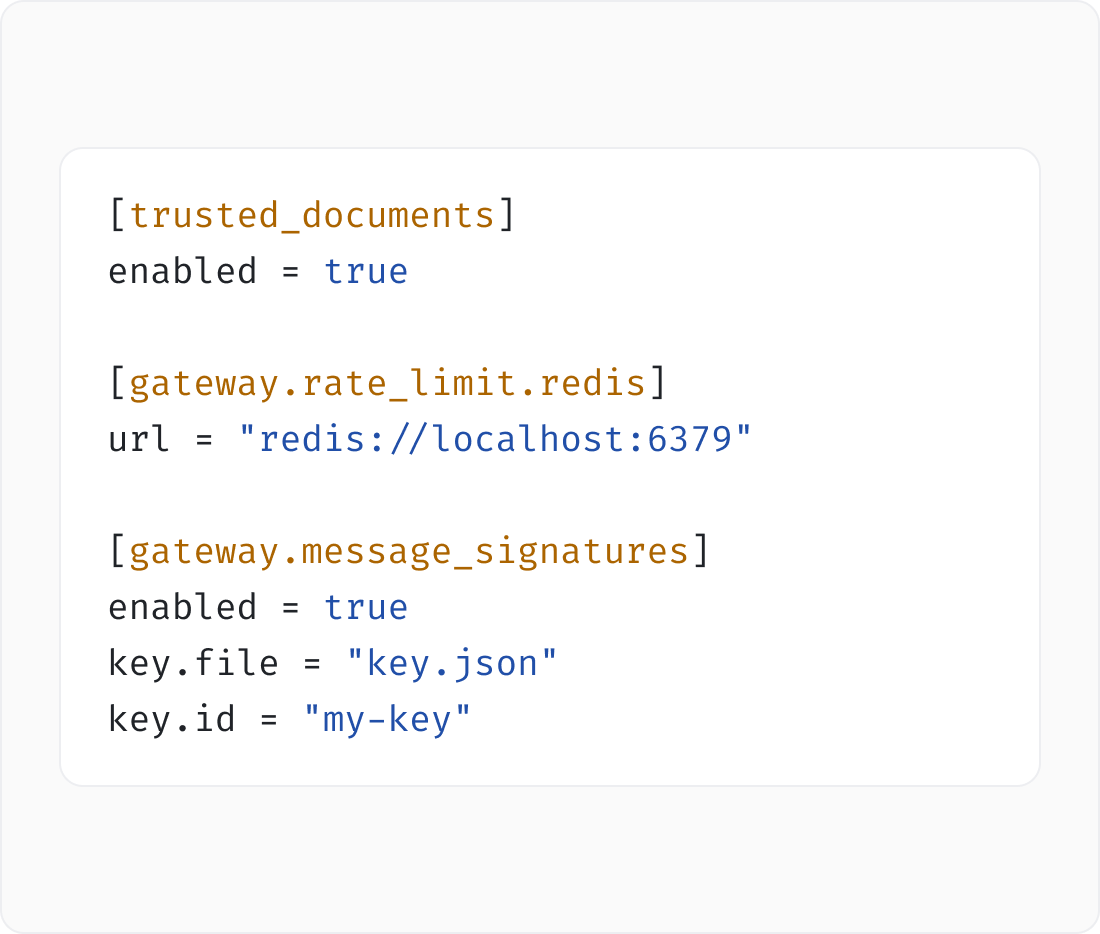The image size is (1100, 934).
Task: Click the trusted_documents section header
Action: [312, 215]
